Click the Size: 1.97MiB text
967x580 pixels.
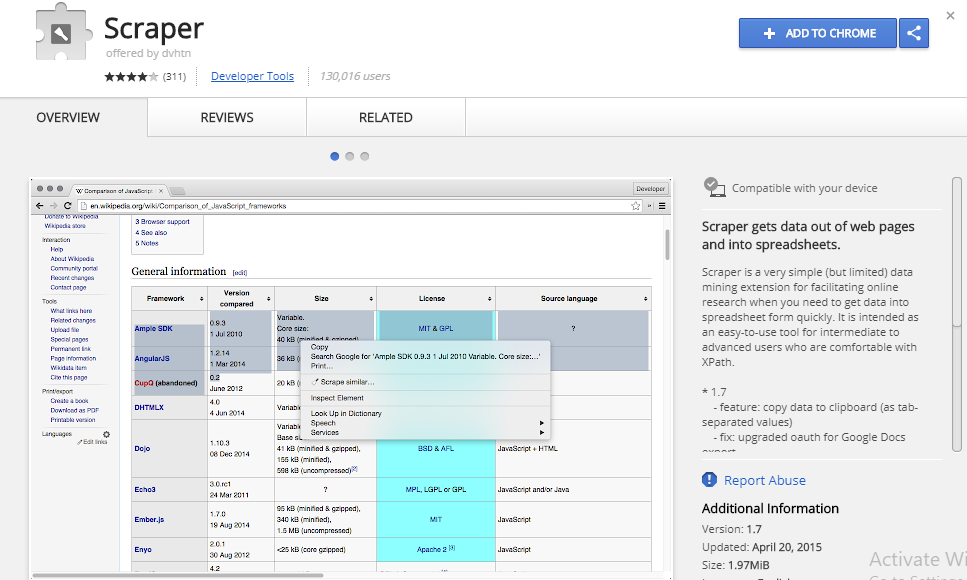(x=735, y=565)
